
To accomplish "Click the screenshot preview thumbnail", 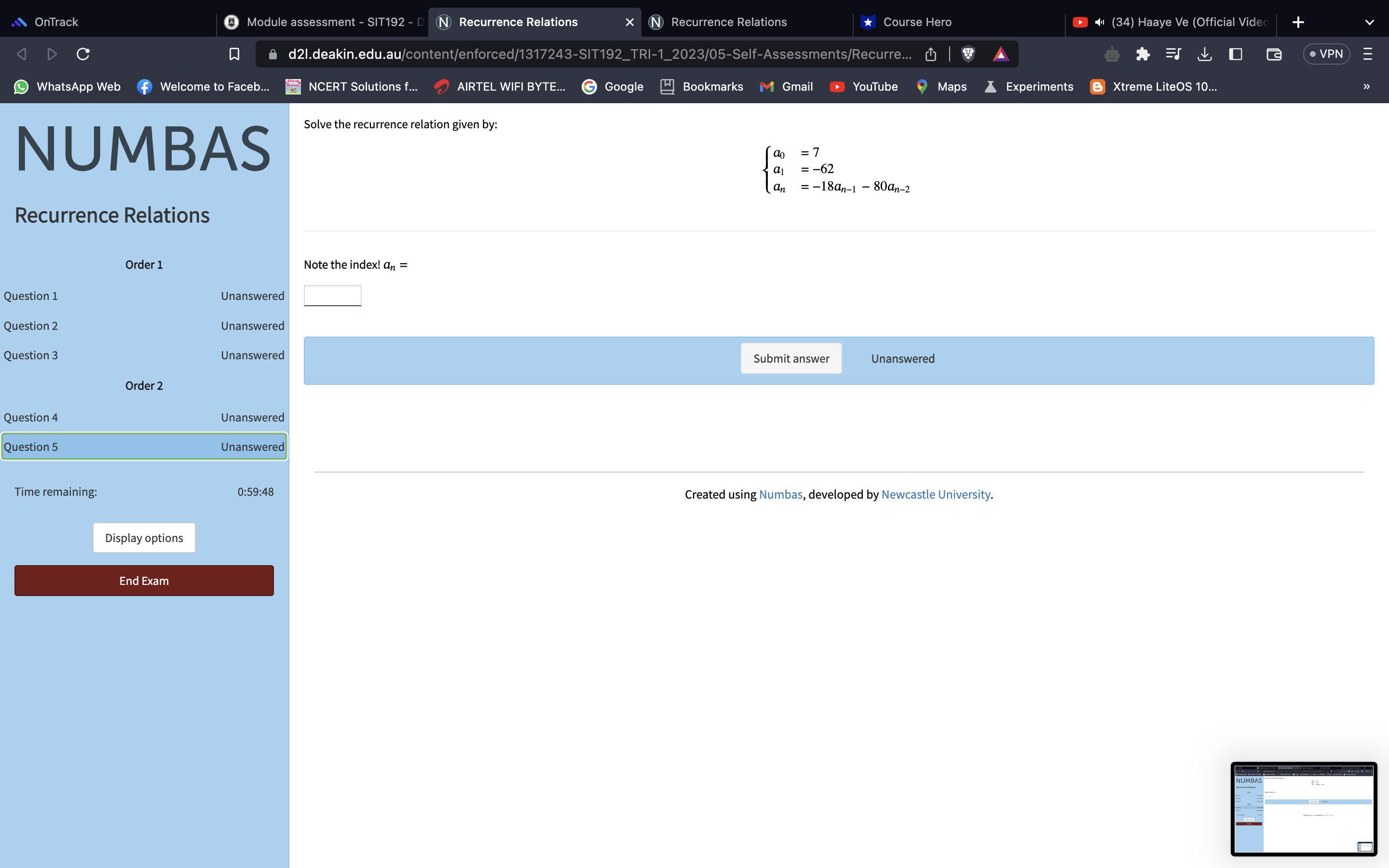I will click(x=1303, y=810).
